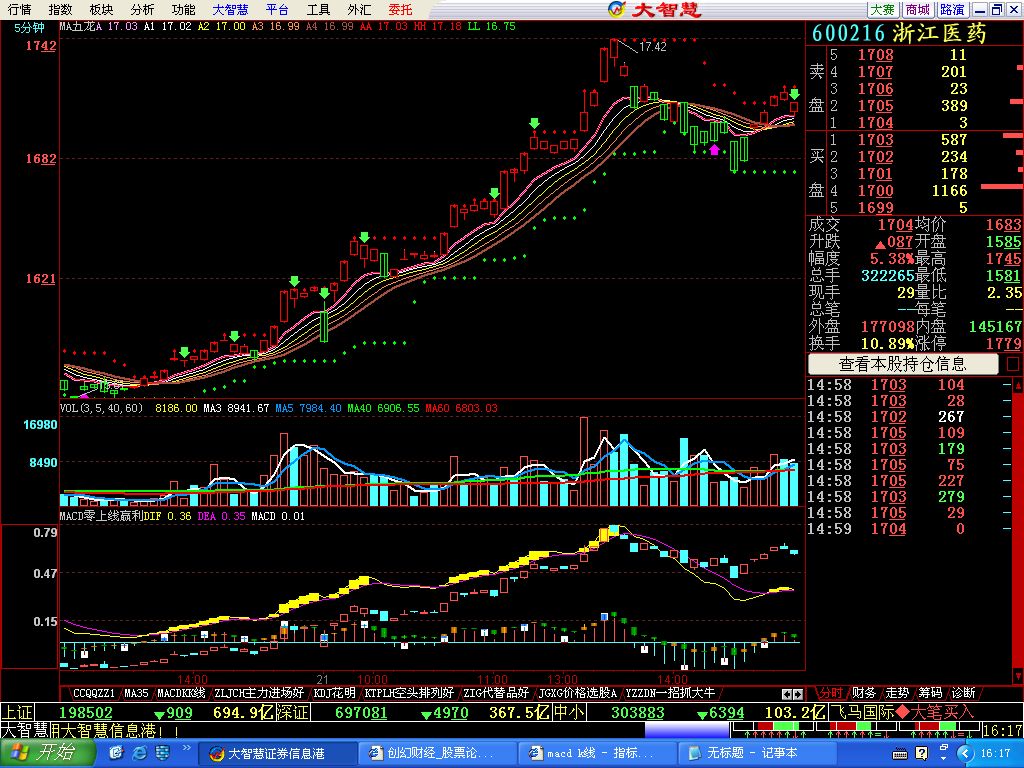
Task: Click the green sell arrow above the last candle
Action: [x=794, y=95]
